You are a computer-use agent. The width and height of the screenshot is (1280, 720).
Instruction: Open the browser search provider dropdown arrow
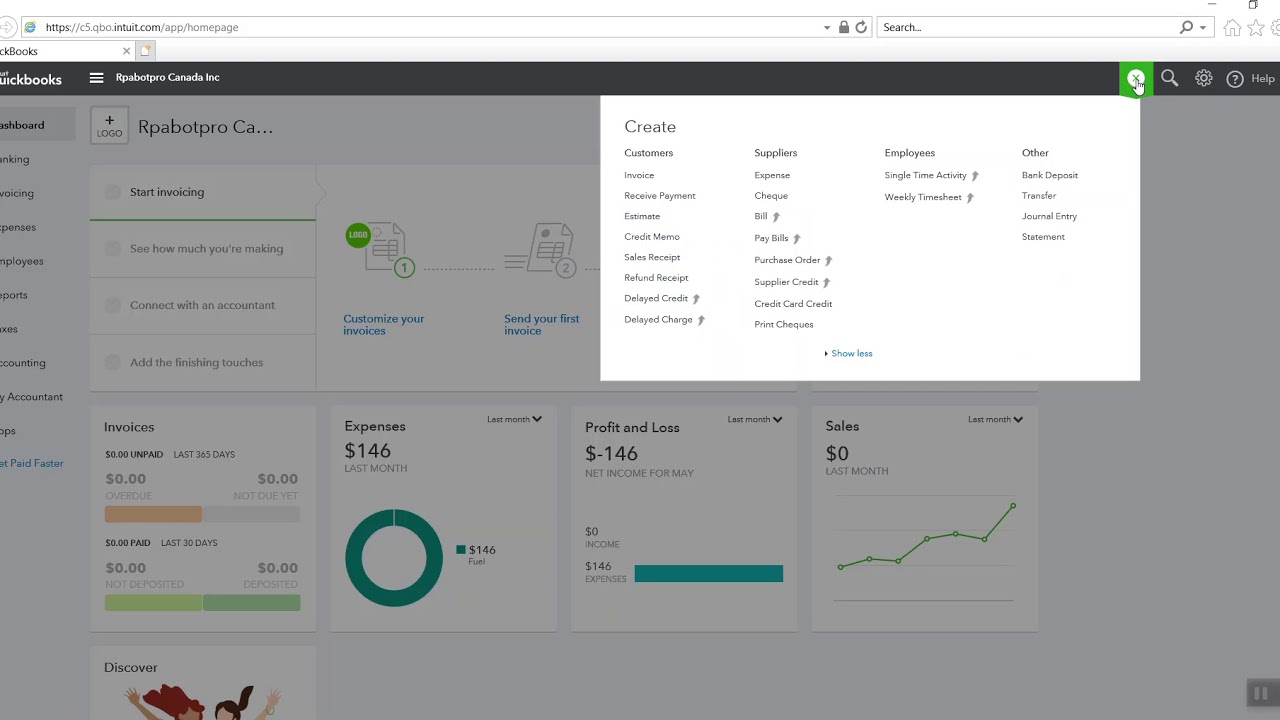click(1203, 28)
